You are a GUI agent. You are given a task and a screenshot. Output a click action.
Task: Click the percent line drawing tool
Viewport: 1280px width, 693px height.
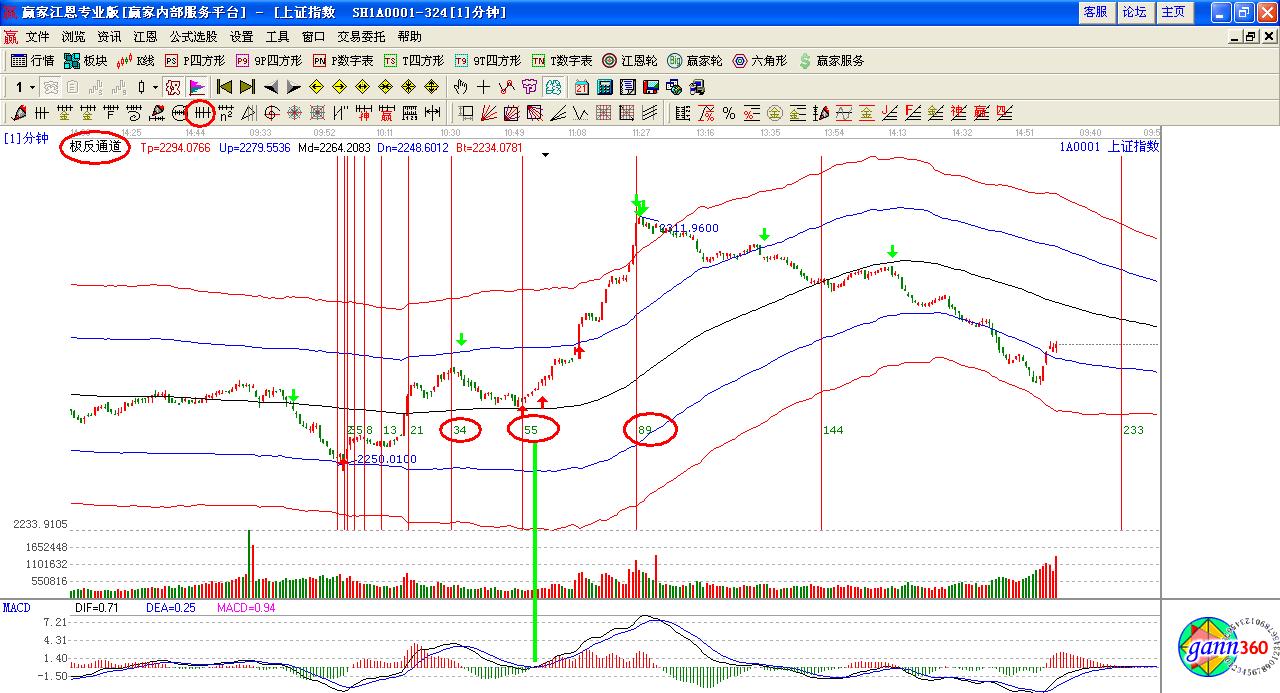tap(729, 113)
